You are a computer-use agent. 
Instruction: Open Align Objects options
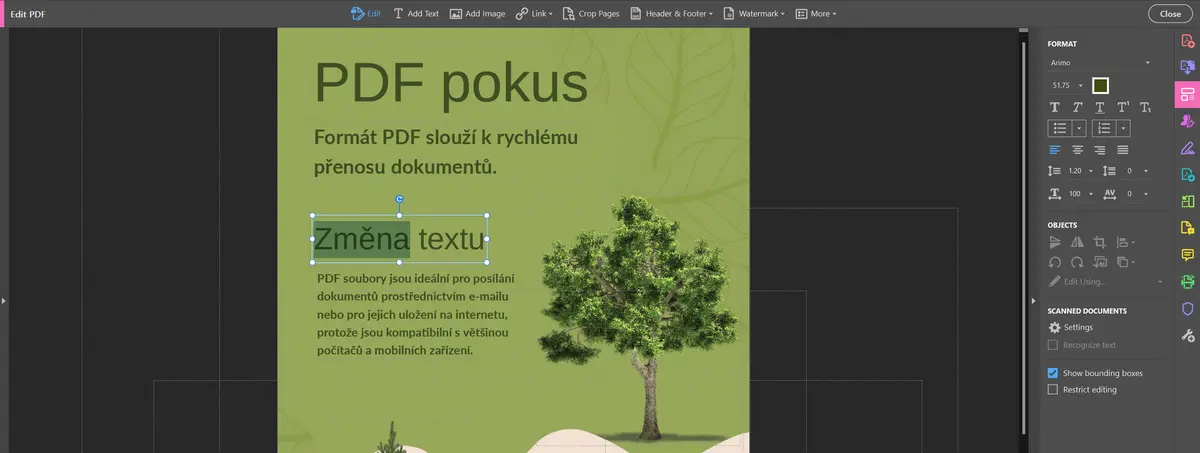tap(1125, 242)
